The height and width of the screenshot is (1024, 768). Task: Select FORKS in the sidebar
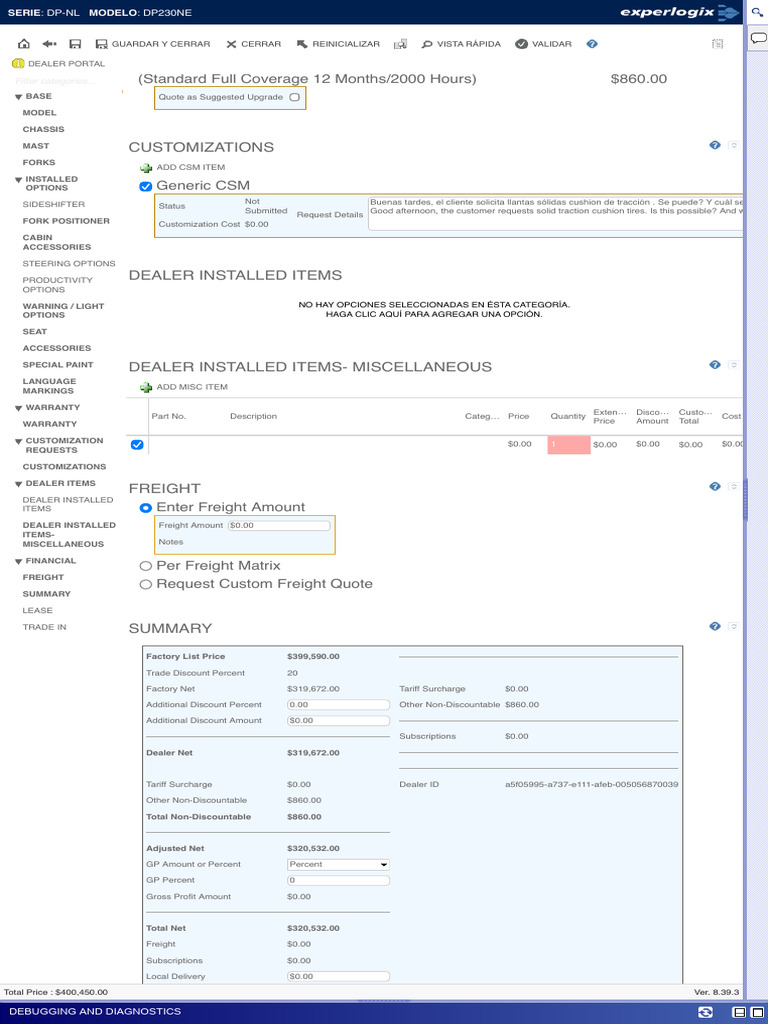point(39,162)
